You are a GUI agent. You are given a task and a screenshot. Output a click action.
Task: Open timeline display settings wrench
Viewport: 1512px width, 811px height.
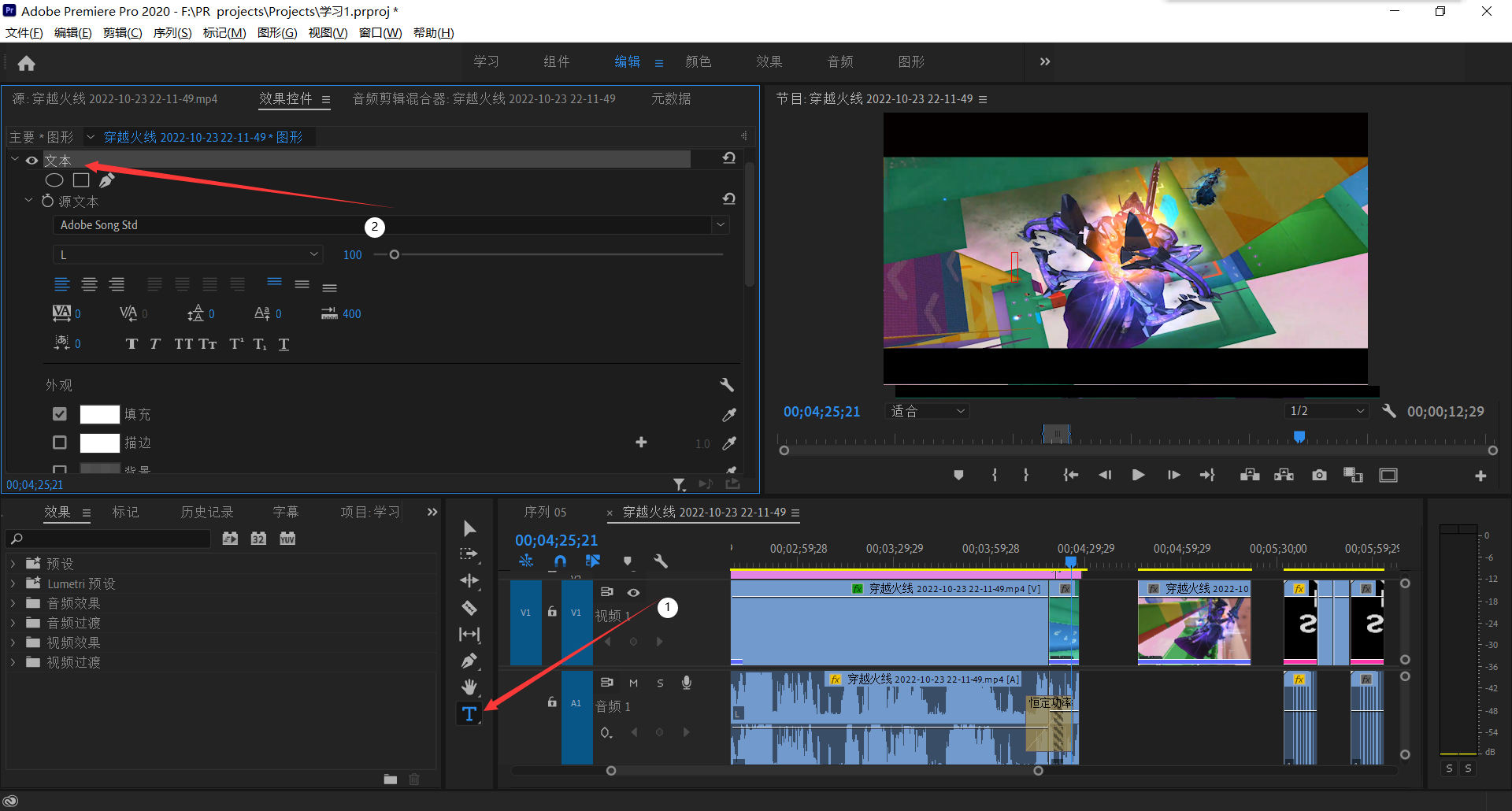661,561
